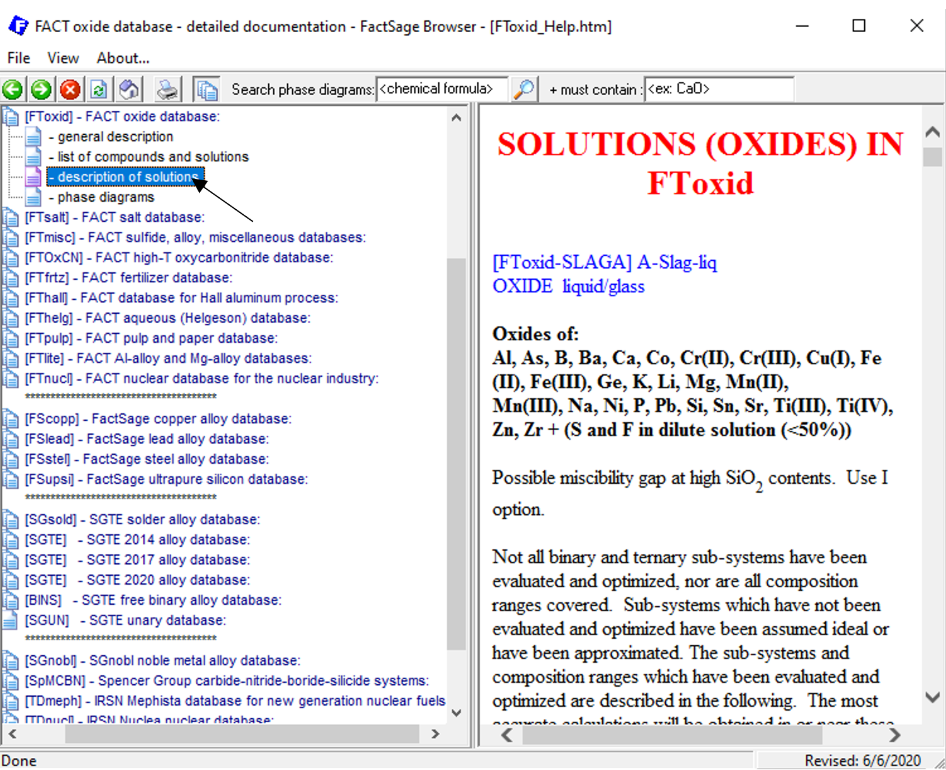Minimize the FactSage Browser window

click(x=802, y=26)
